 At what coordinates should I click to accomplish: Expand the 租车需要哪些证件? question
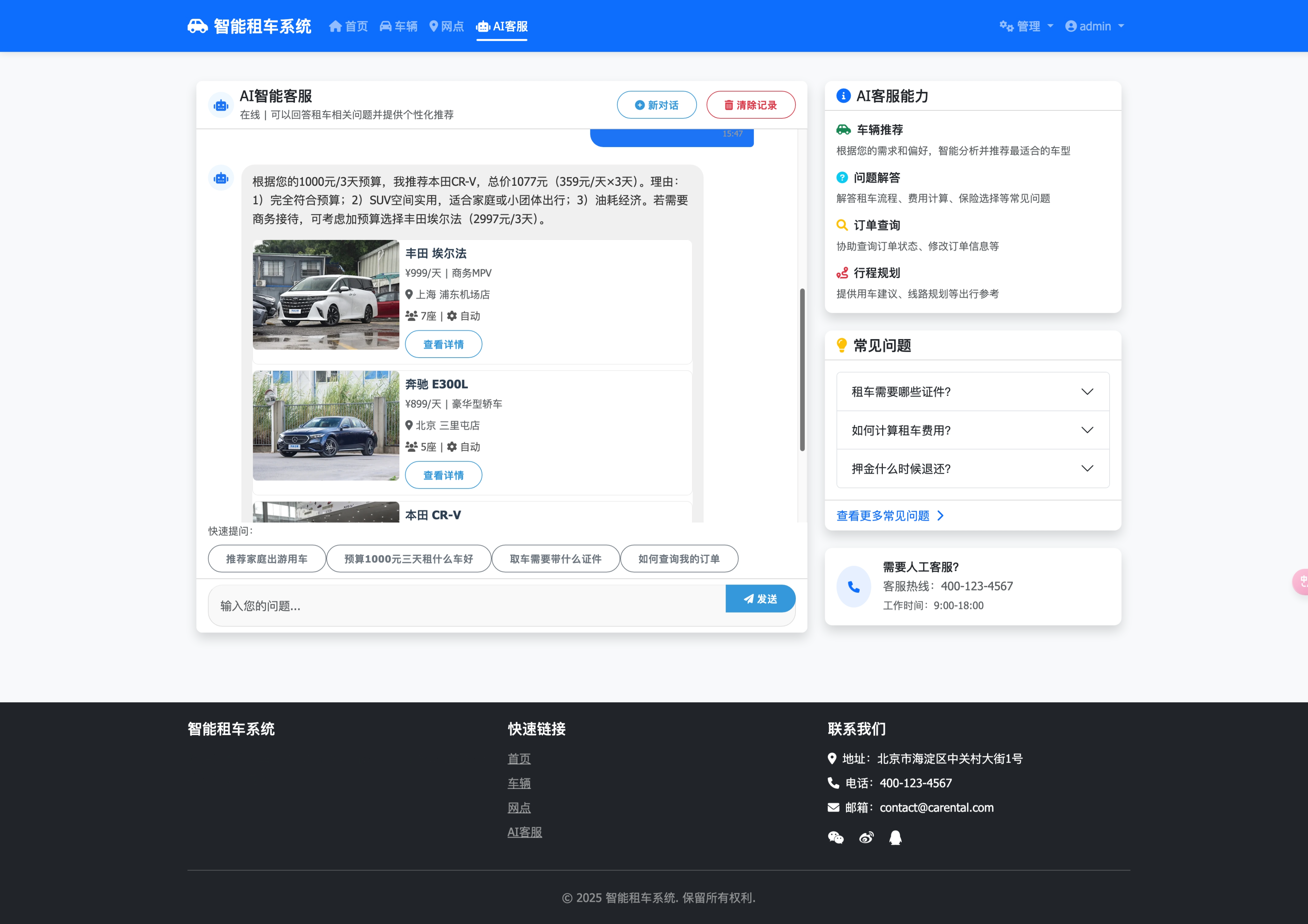point(973,392)
